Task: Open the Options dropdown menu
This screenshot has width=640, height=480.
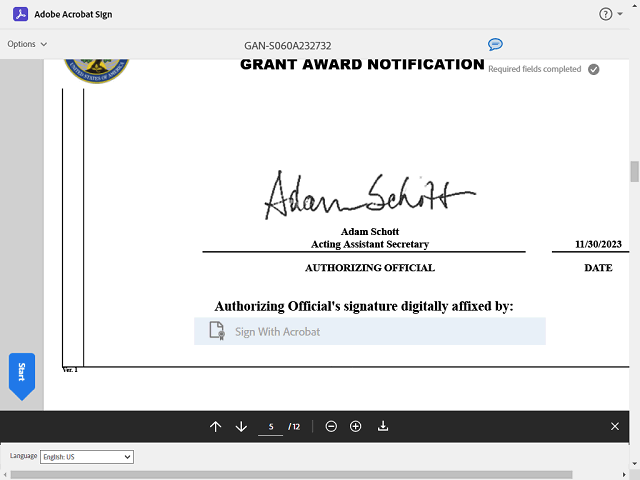Action: [27, 44]
